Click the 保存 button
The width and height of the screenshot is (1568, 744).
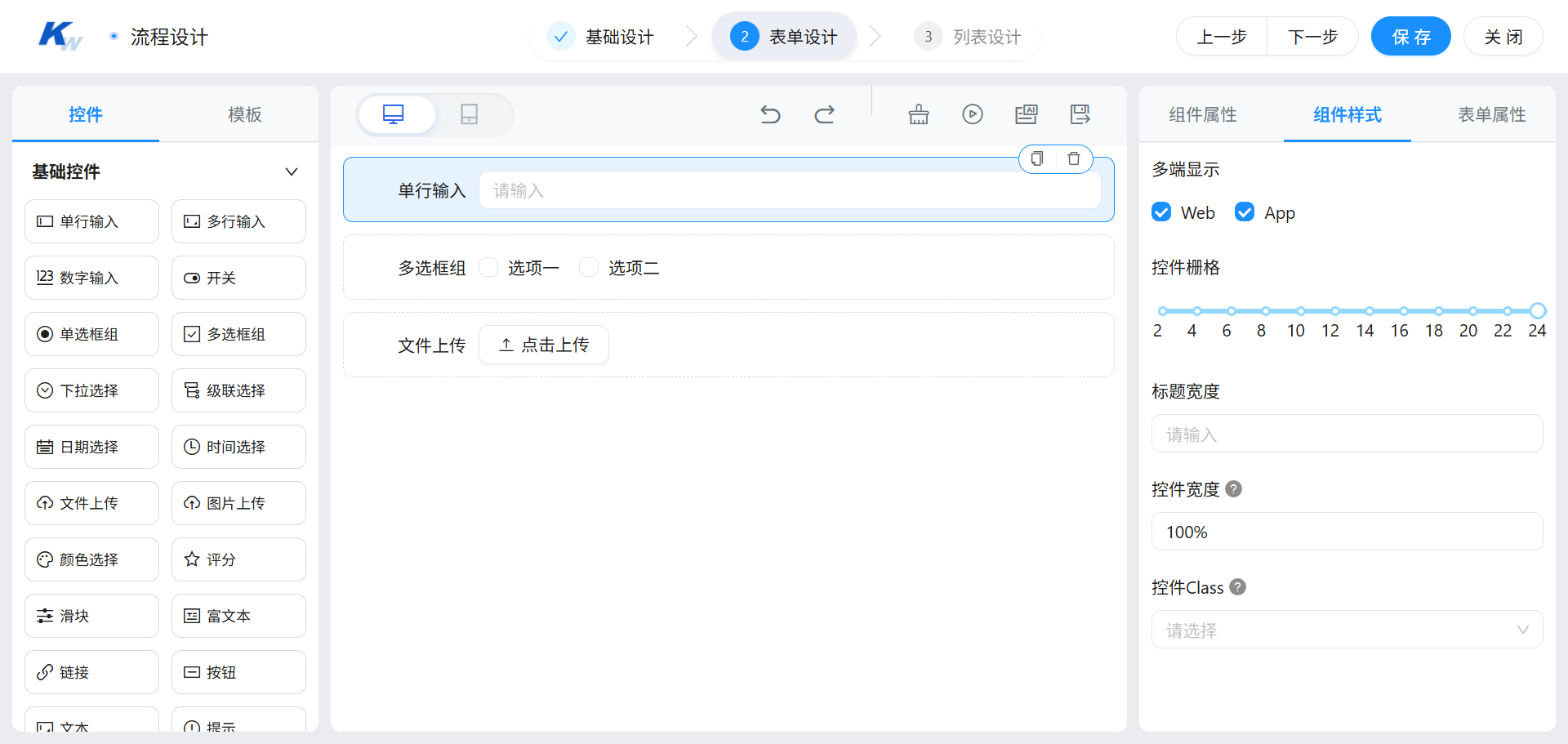click(x=1410, y=36)
